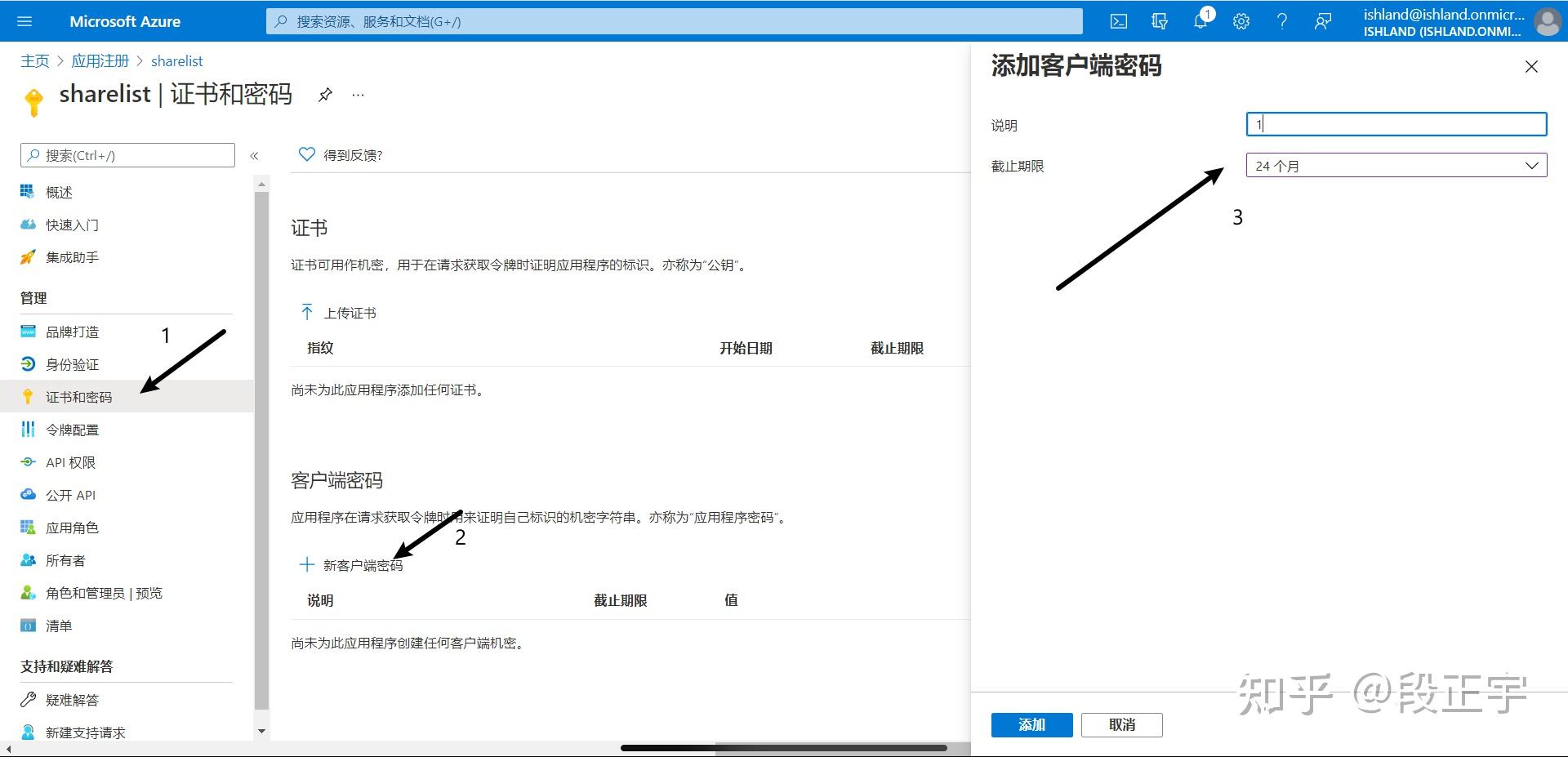Click the 清单 sidebar icon
1568x757 pixels.
pyautogui.click(x=28, y=626)
